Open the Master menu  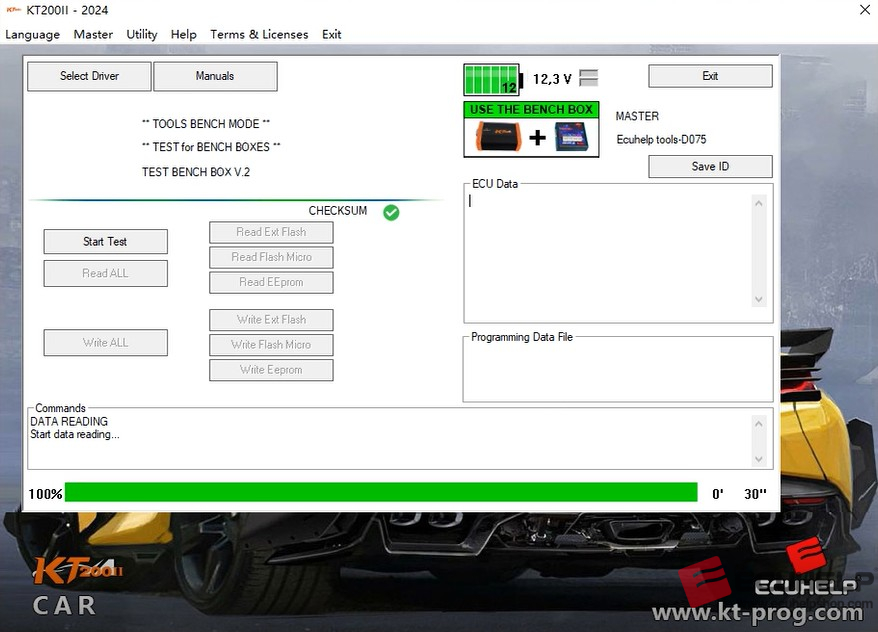click(x=93, y=34)
